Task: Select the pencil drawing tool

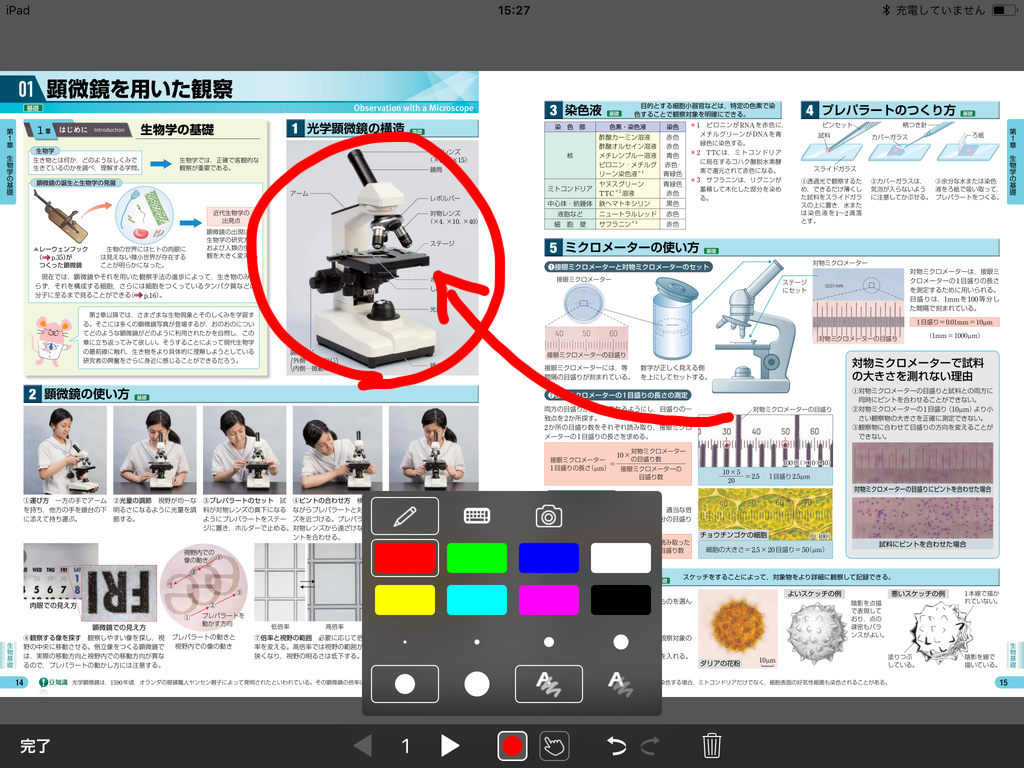Action: pyautogui.click(x=405, y=516)
